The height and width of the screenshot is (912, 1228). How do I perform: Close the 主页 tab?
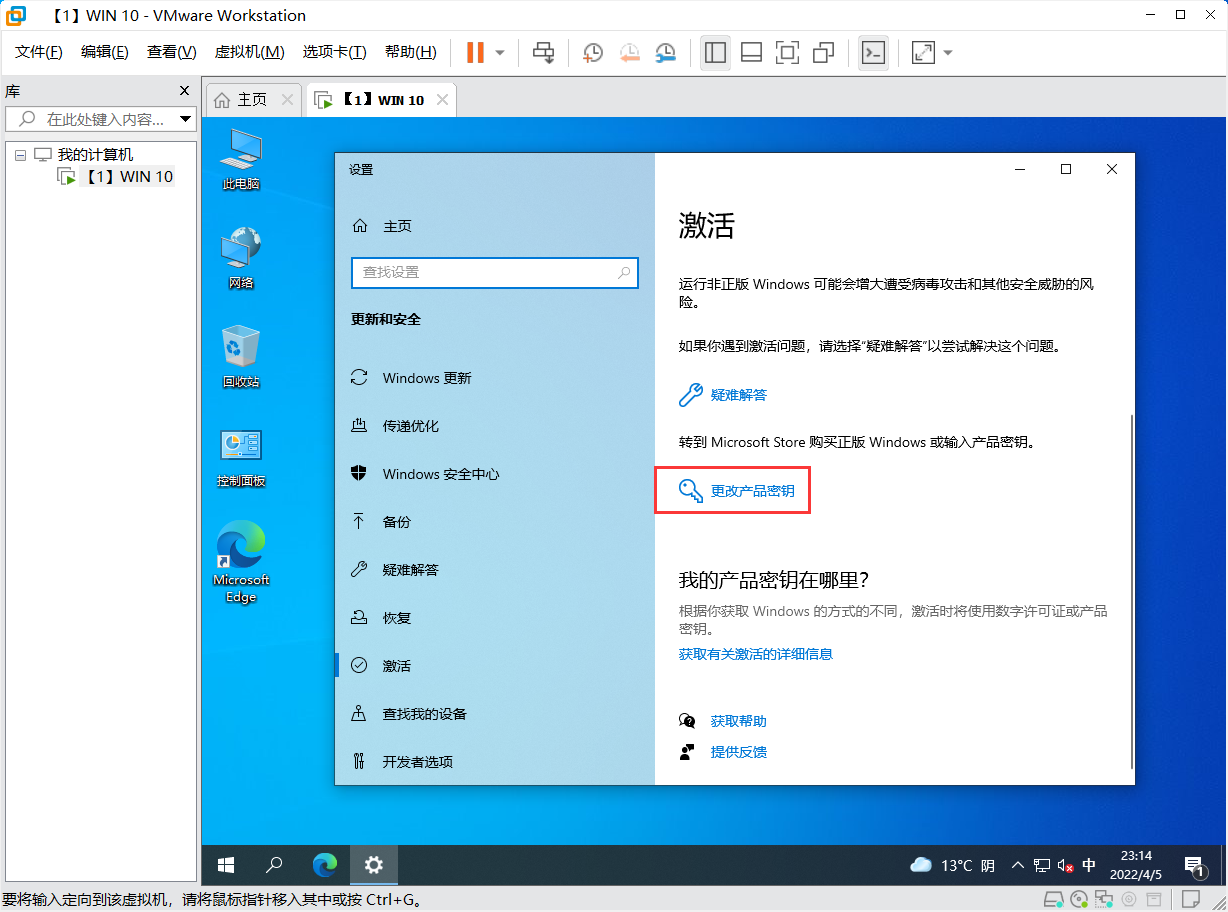click(287, 99)
